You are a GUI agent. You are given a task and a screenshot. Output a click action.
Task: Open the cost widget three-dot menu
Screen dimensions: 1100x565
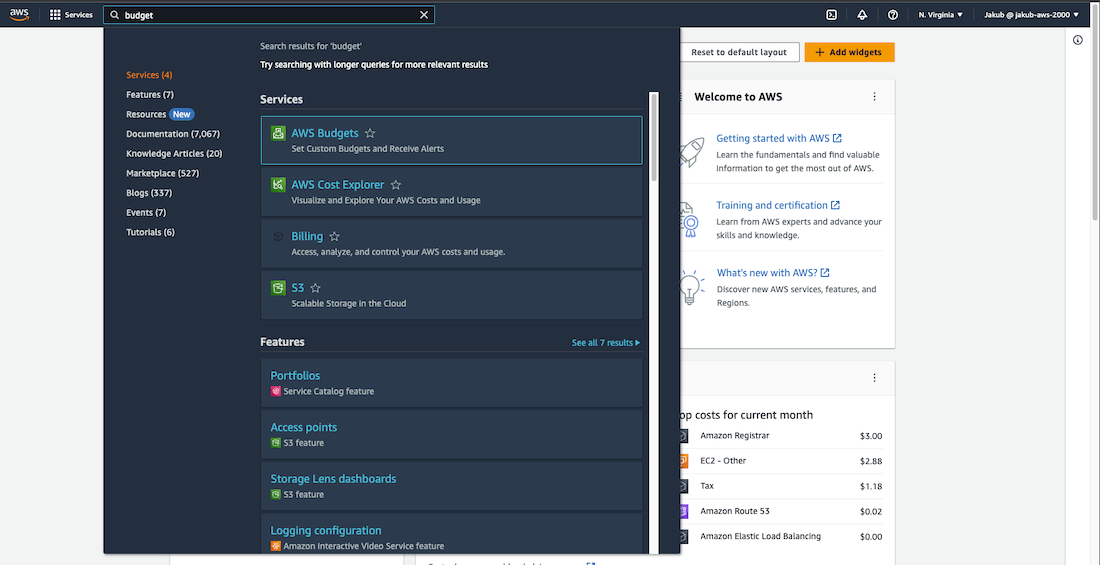874,378
